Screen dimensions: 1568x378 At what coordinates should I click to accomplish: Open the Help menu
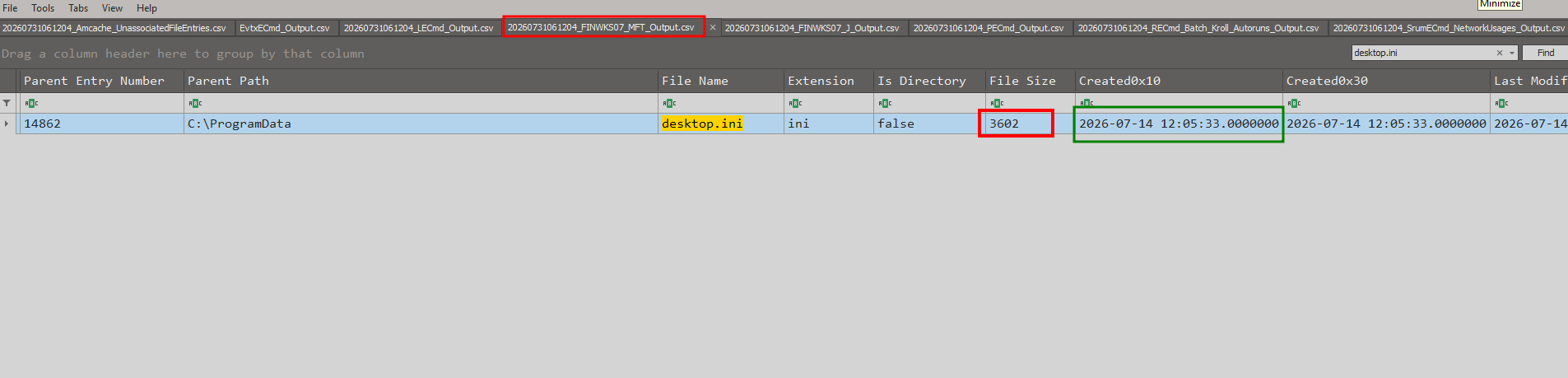(x=147, y=8)
